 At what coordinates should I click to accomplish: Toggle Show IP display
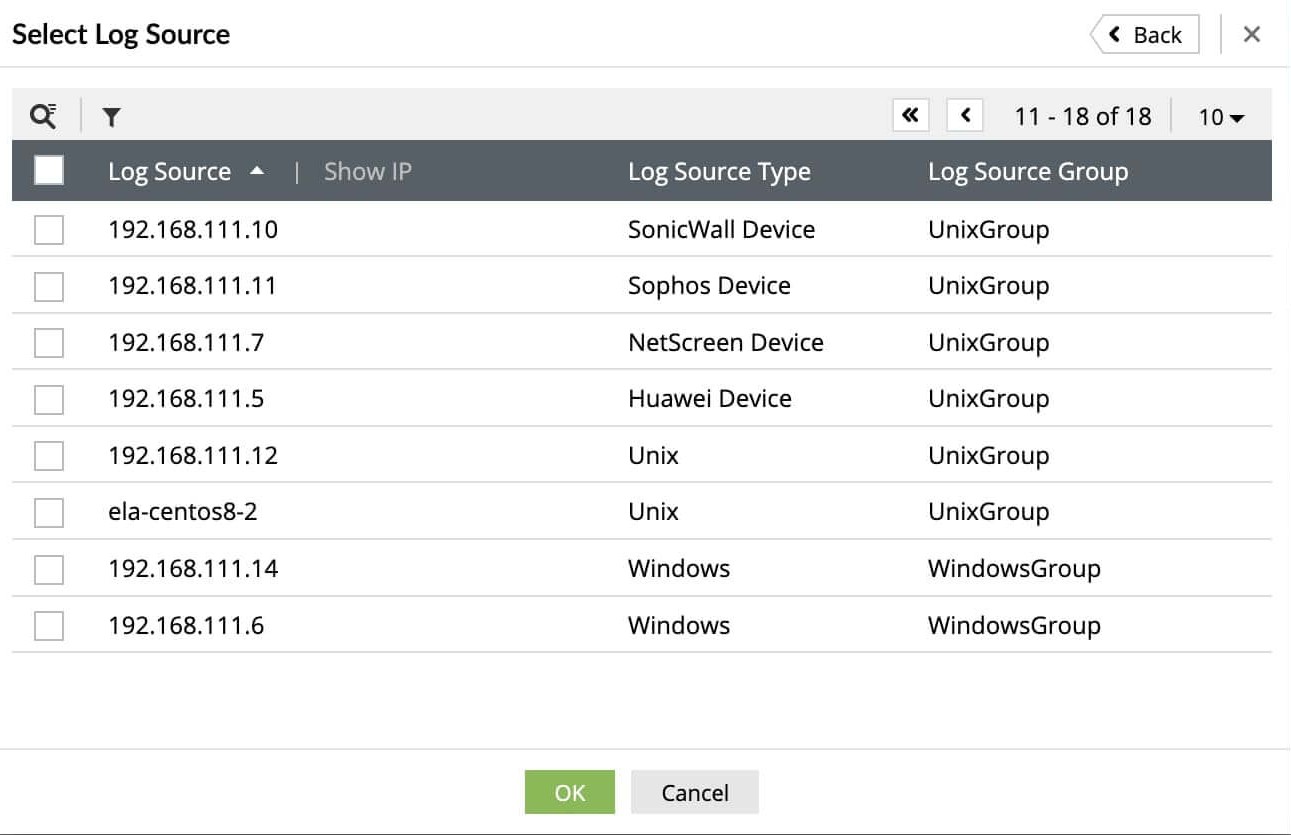(367, 171)
